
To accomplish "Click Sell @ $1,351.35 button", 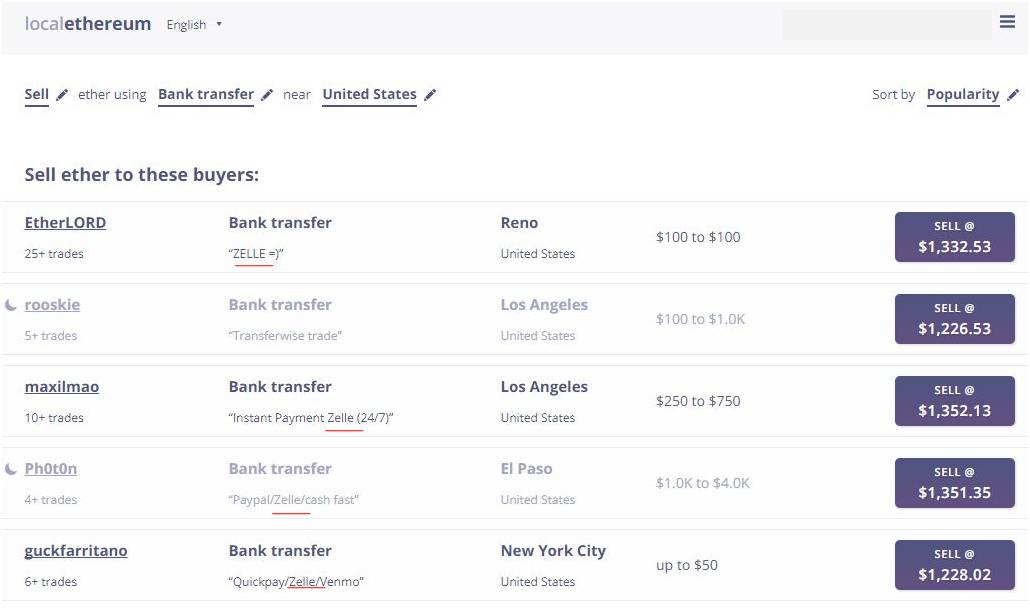I will pyautogui.click(x=954, y=483).
